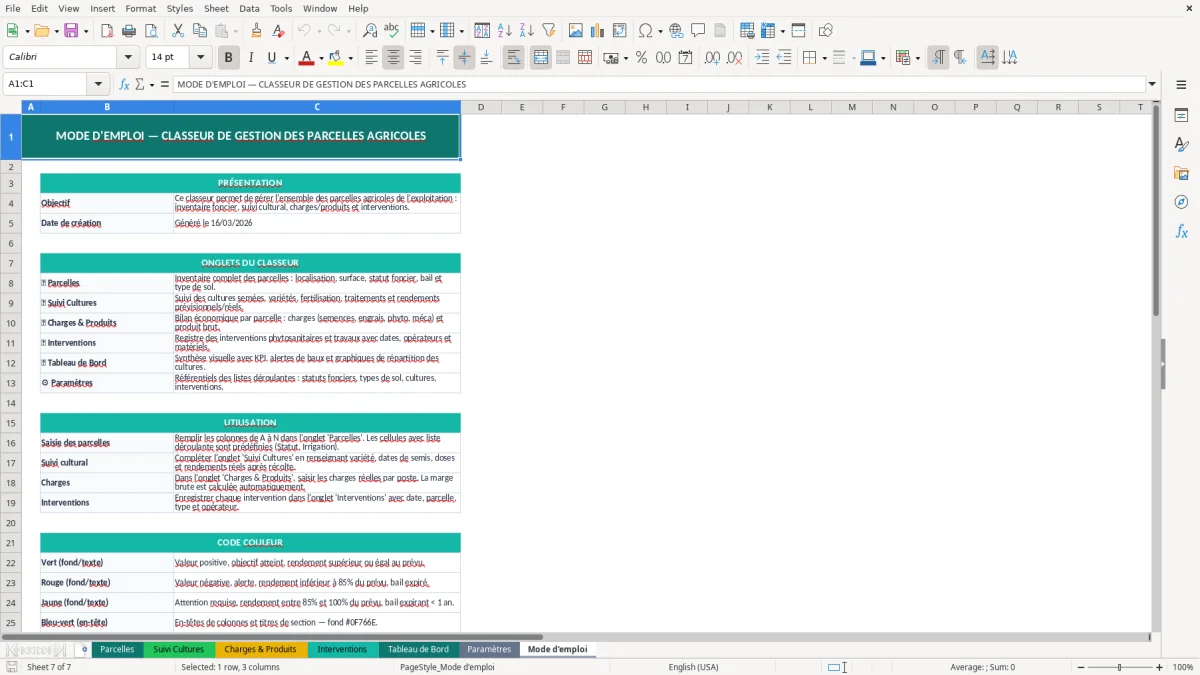Image resolution: width=1200 pixels, height=675 pixels.
Task: Click the zoom in plus button
Action: click(1160, 667)
